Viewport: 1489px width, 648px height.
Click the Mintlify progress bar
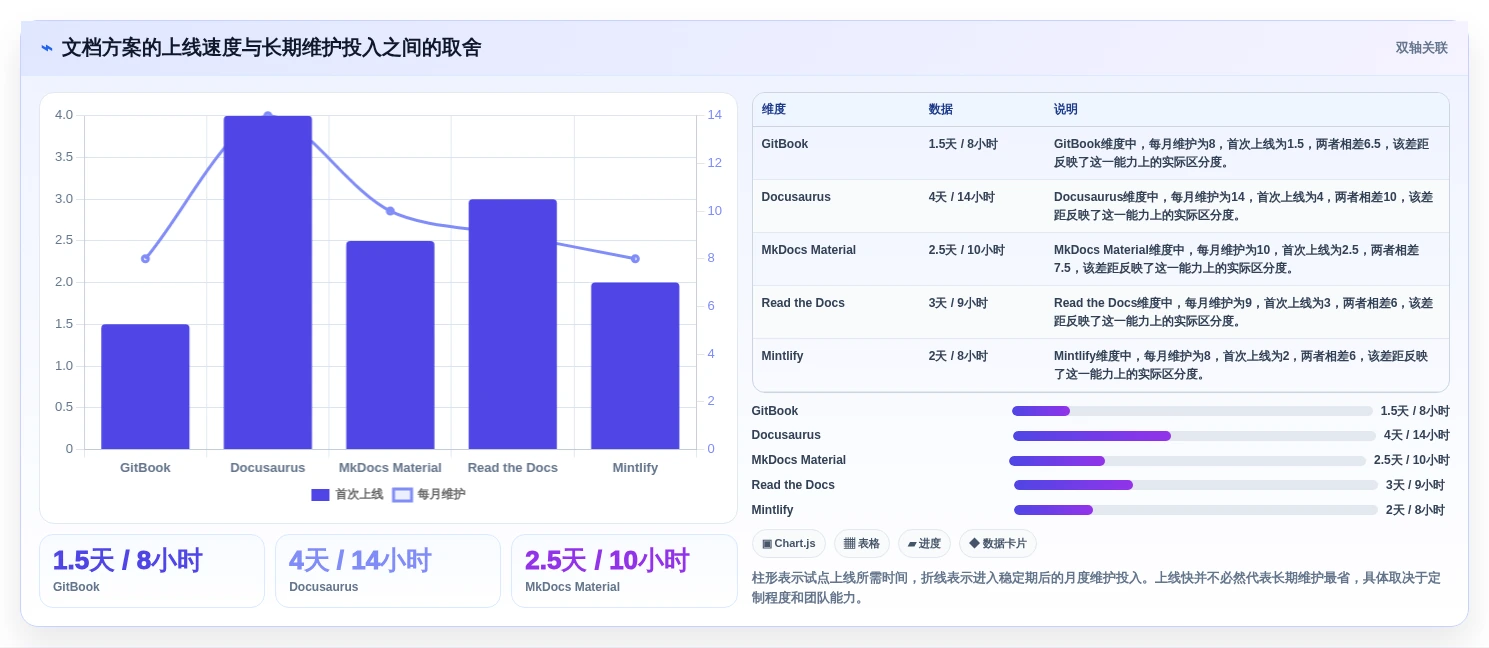tap(1196, 510)
